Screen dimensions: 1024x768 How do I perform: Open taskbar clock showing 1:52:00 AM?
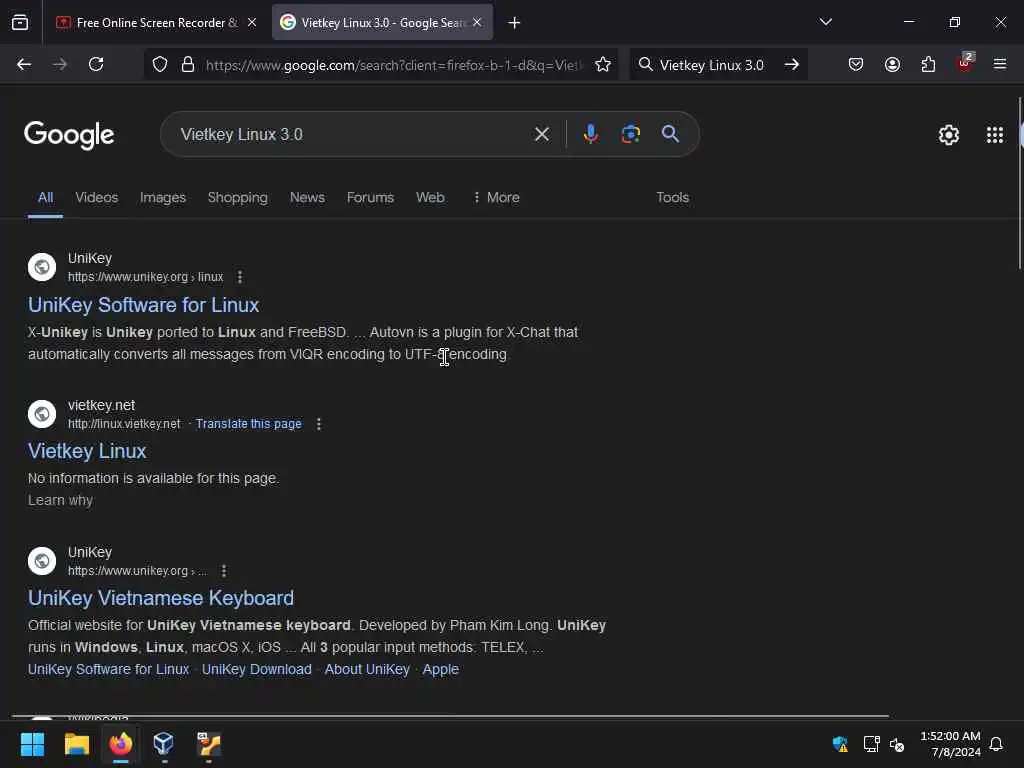click(950, 744)
